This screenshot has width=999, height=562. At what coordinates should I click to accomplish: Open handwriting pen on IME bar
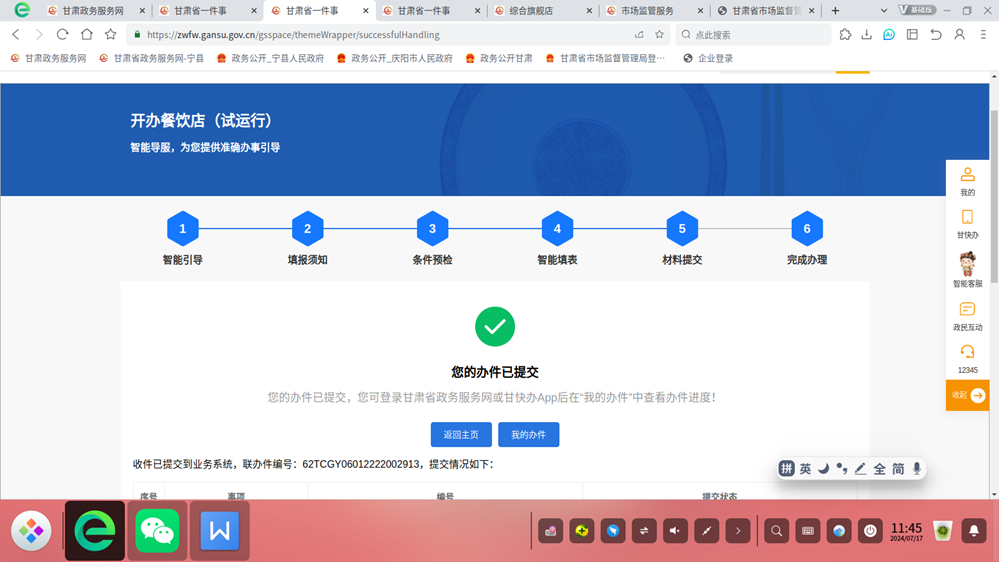pos(861,469)
